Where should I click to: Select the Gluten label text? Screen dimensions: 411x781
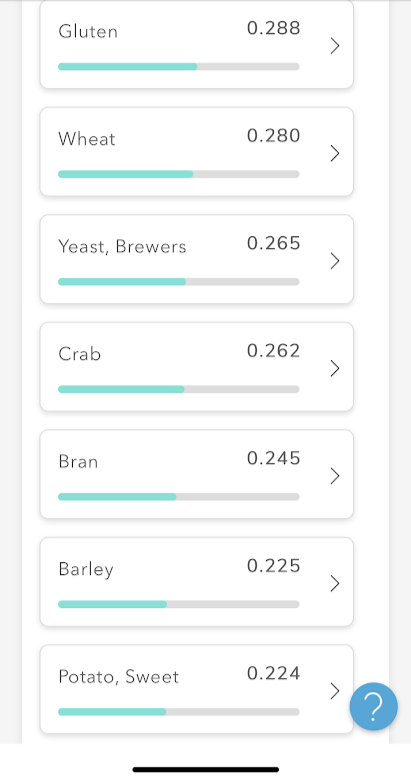88,31
